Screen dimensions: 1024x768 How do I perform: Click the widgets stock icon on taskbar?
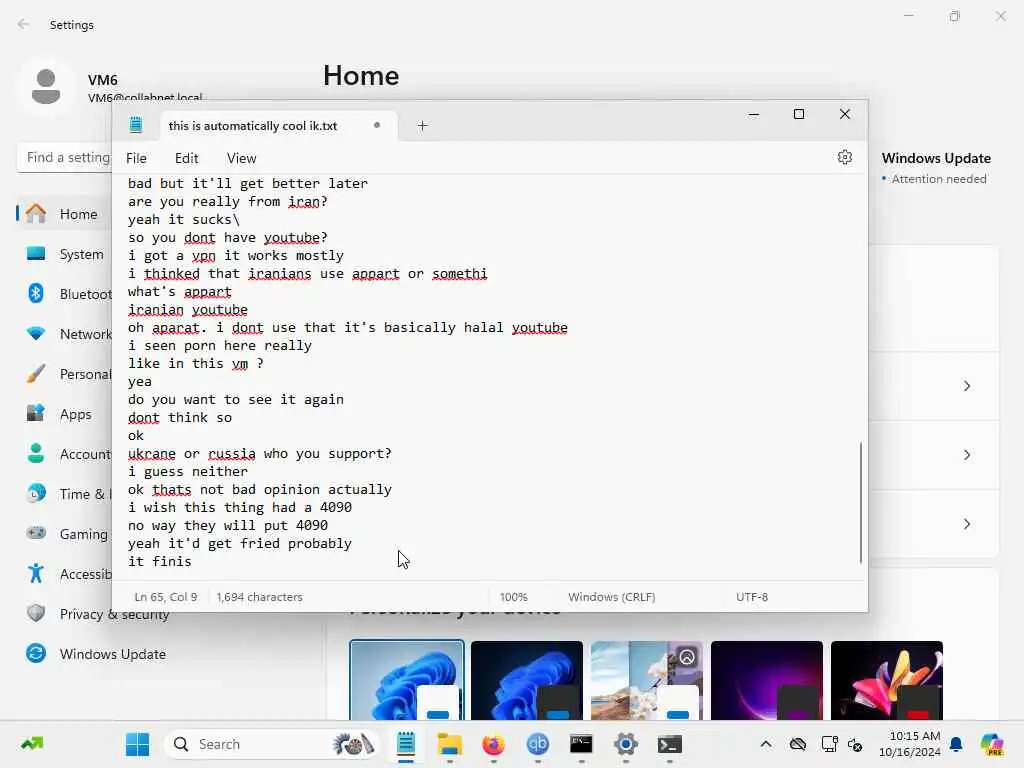pyautogui.click(x=31, y=743)
